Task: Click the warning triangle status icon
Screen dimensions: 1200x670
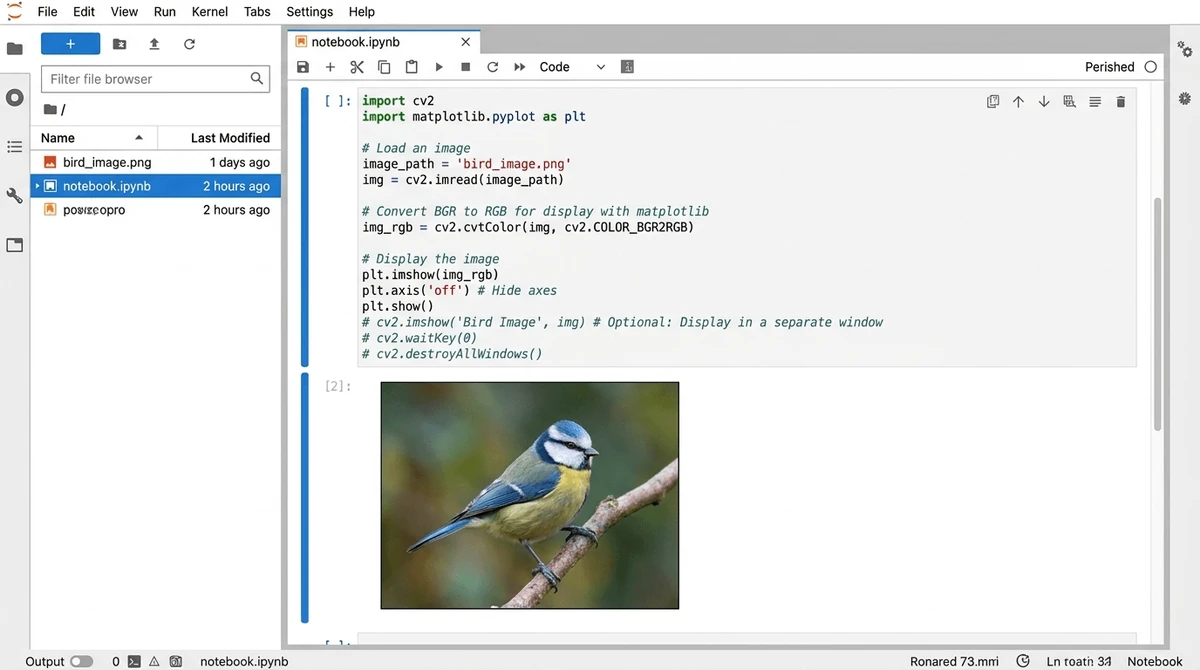Action: pos(154,661)
